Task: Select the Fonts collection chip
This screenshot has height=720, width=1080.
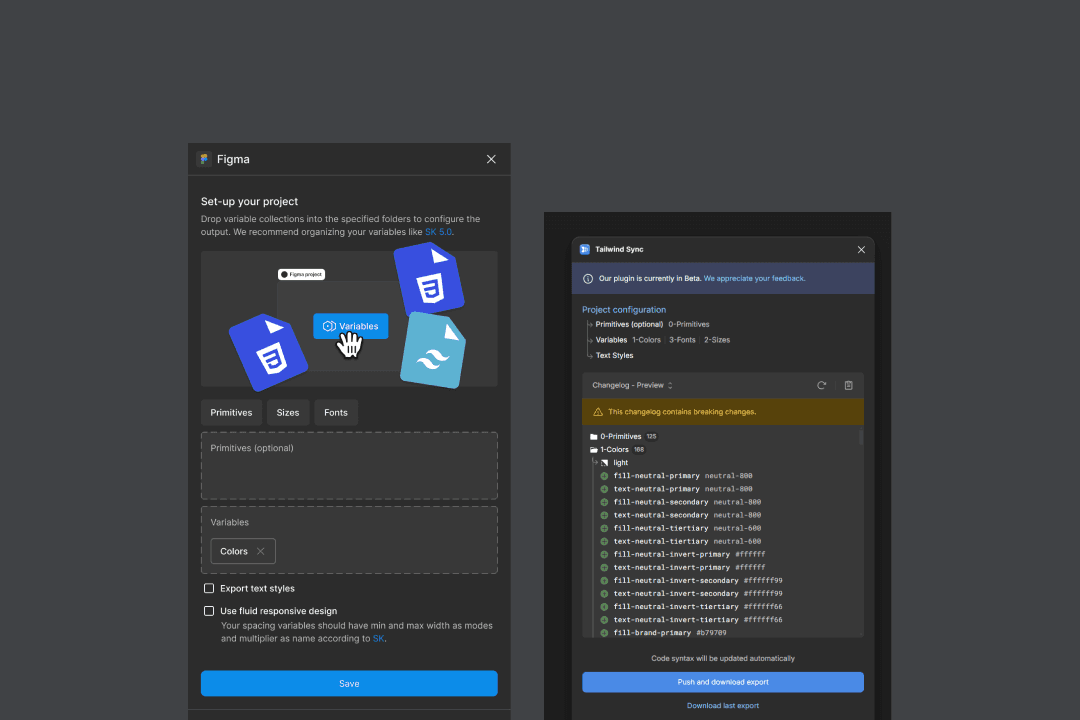Action: pyautogui.click(x=336, y=413)
